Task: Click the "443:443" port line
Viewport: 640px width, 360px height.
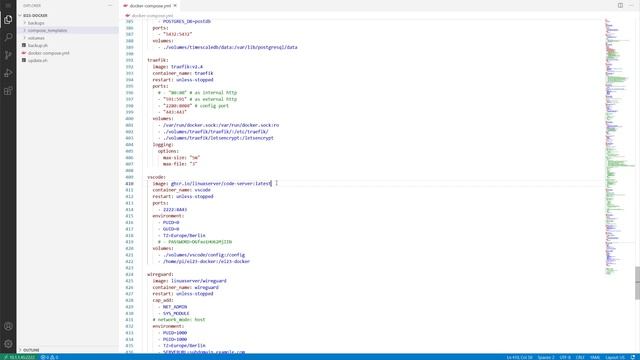Action: (x=172, y=112)
